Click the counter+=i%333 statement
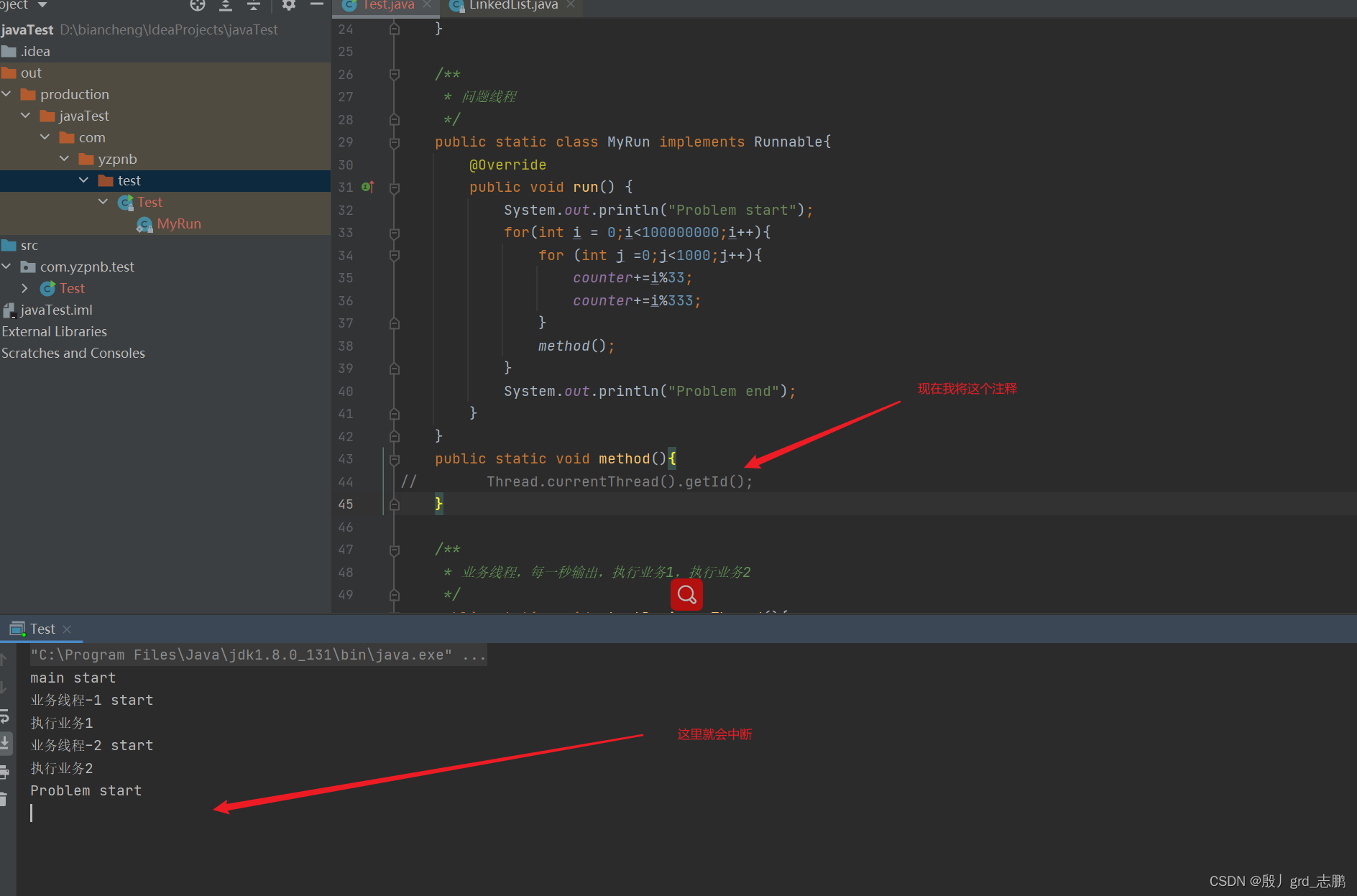This screenshot has width=1357, height=896. (637, 300)
